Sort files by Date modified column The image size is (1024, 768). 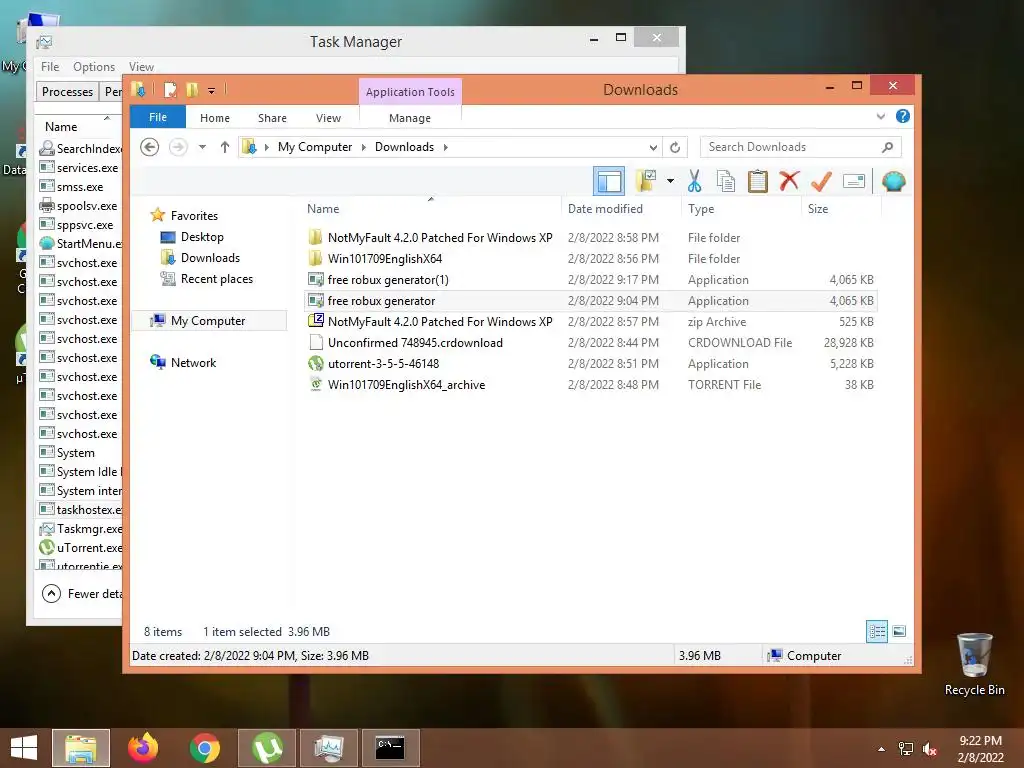[x=620, y=209]
